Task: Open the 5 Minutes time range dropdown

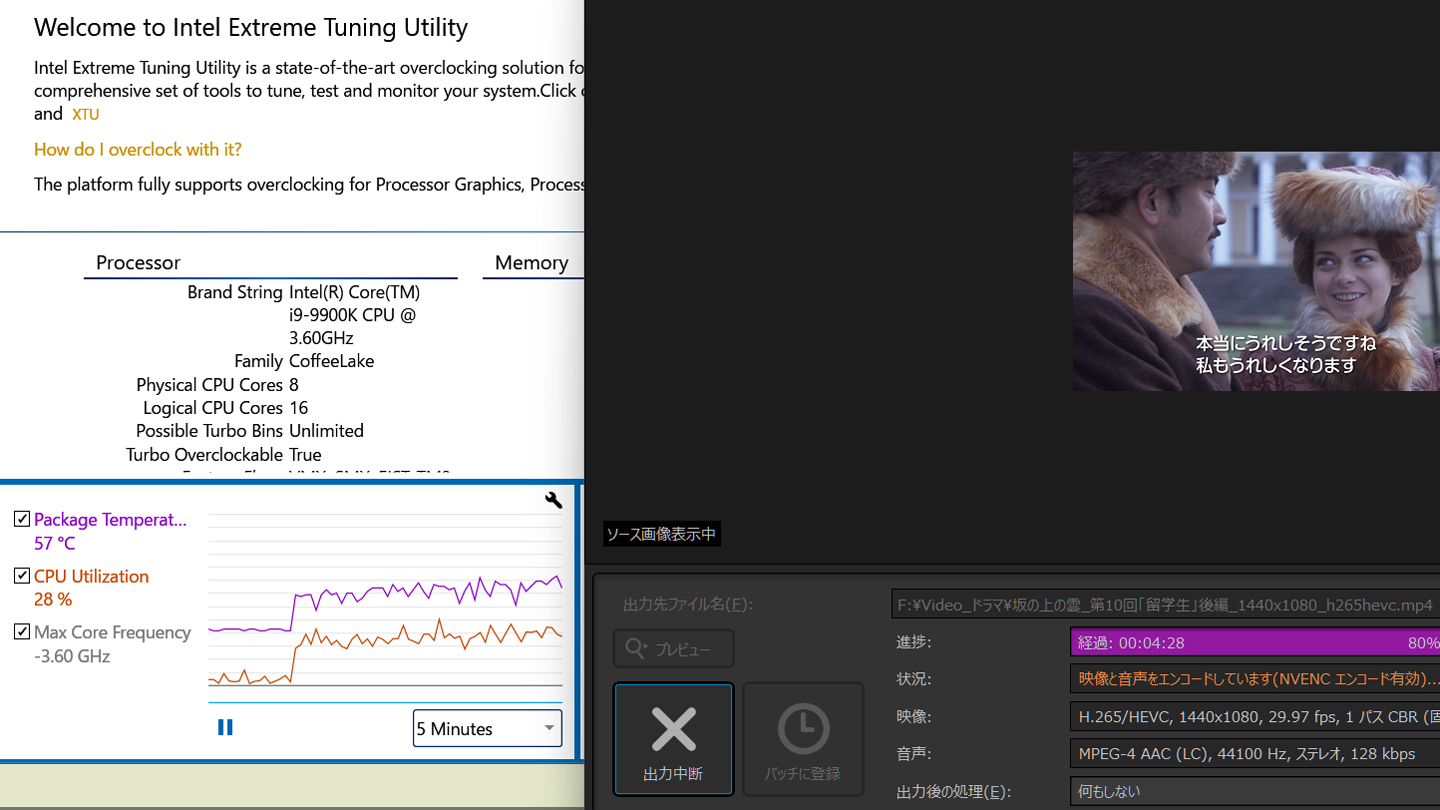Action: pyautogui.click(x=487, y=728)
